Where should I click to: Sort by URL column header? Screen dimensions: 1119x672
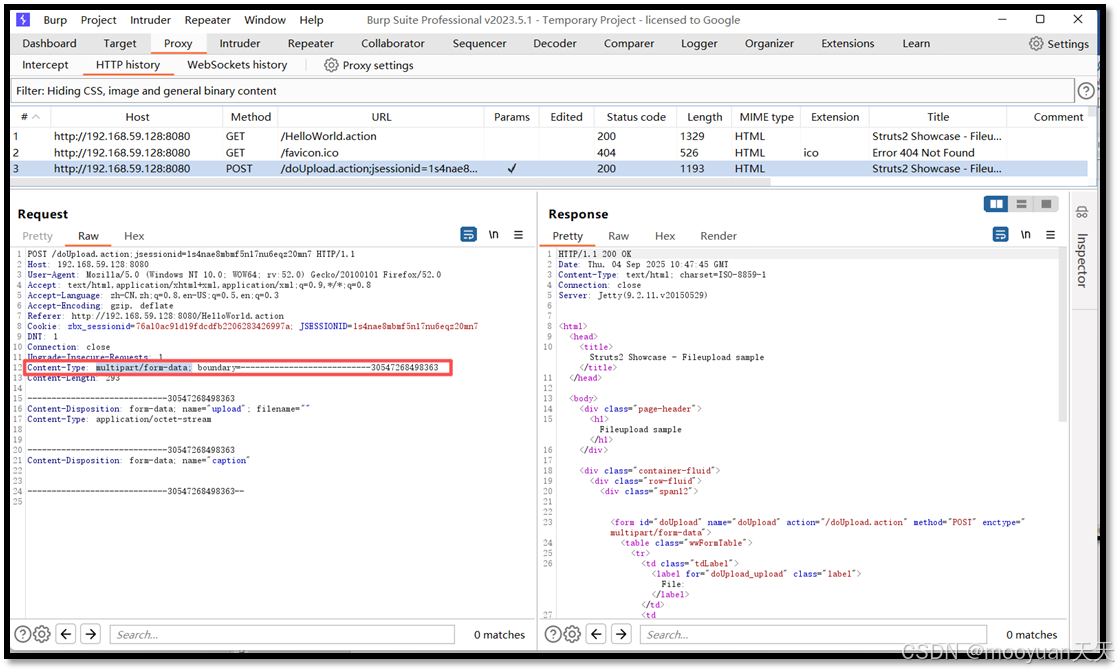(x=381, y=117)
